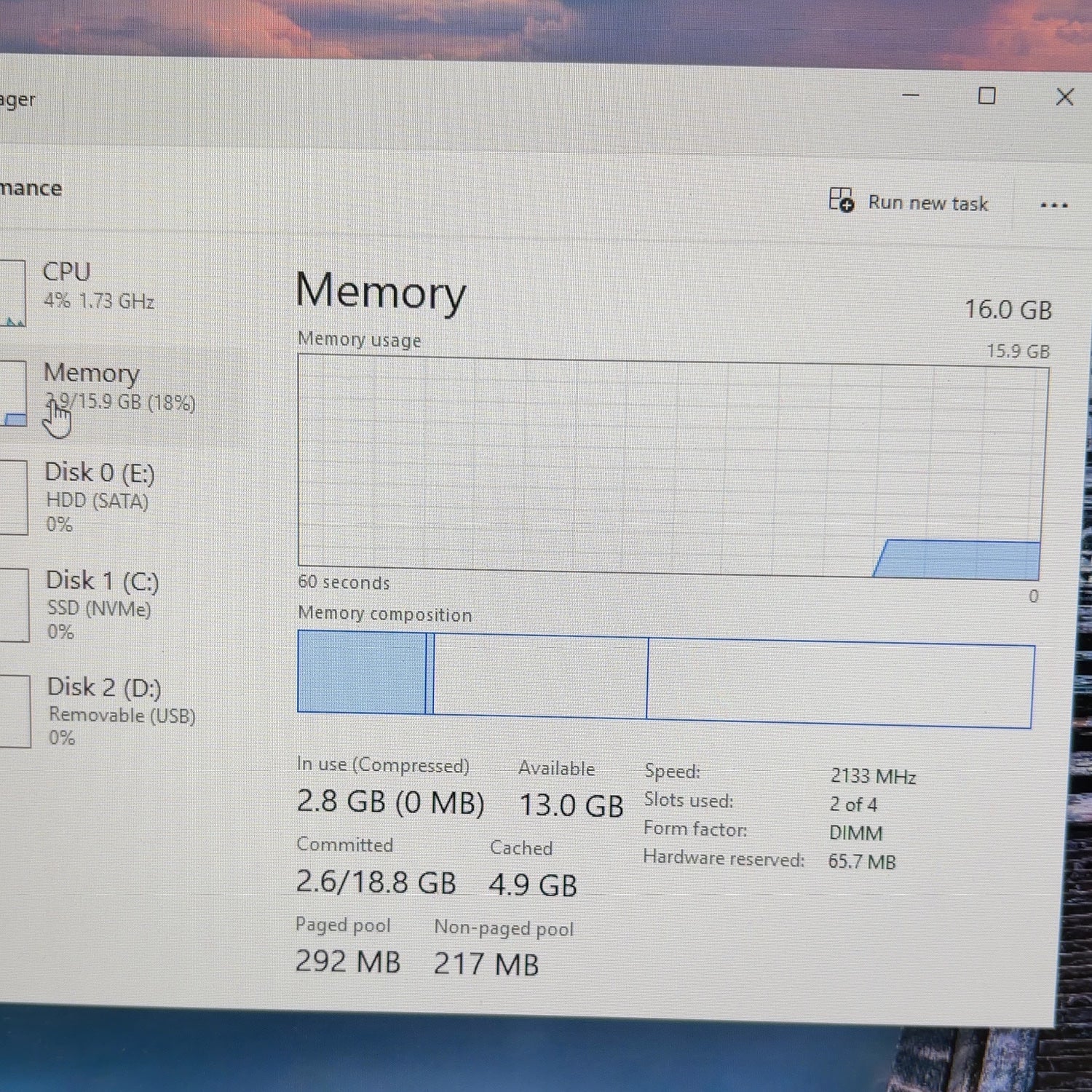Close the Task Manager window
This screenshot has width=1092, height=1092.
pyautogui.click(x=1064, y=97)
